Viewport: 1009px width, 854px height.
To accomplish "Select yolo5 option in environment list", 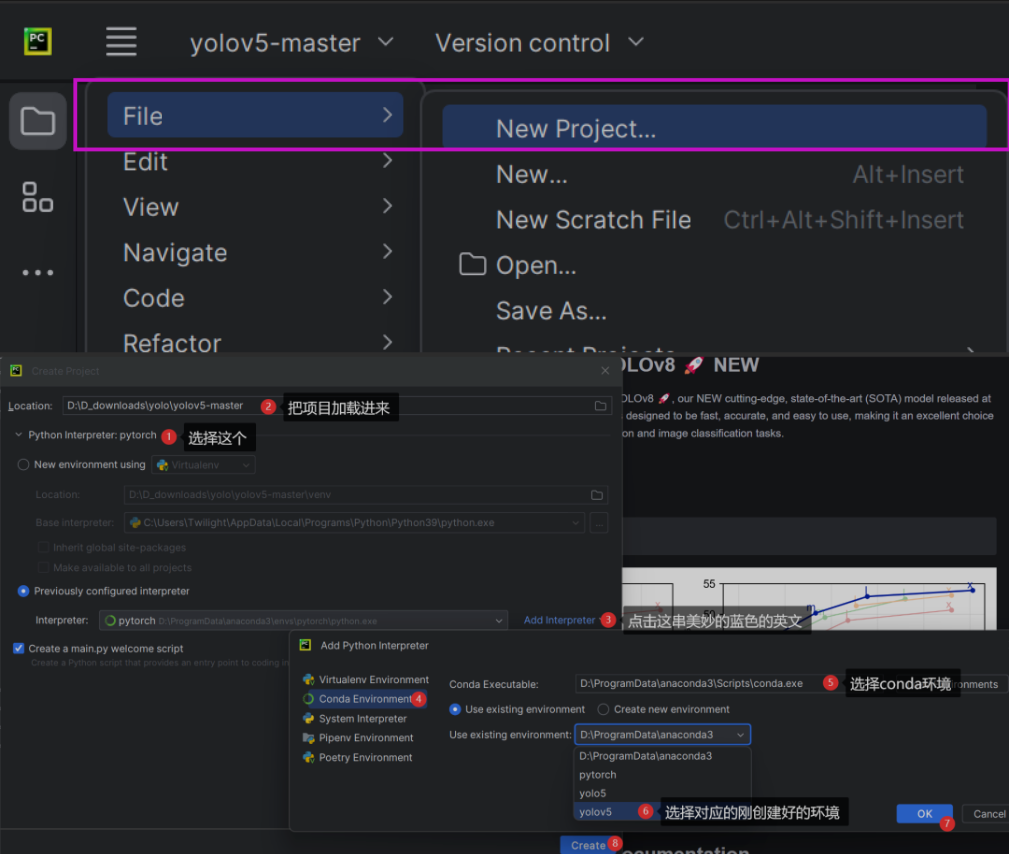I will coord(662,794).
